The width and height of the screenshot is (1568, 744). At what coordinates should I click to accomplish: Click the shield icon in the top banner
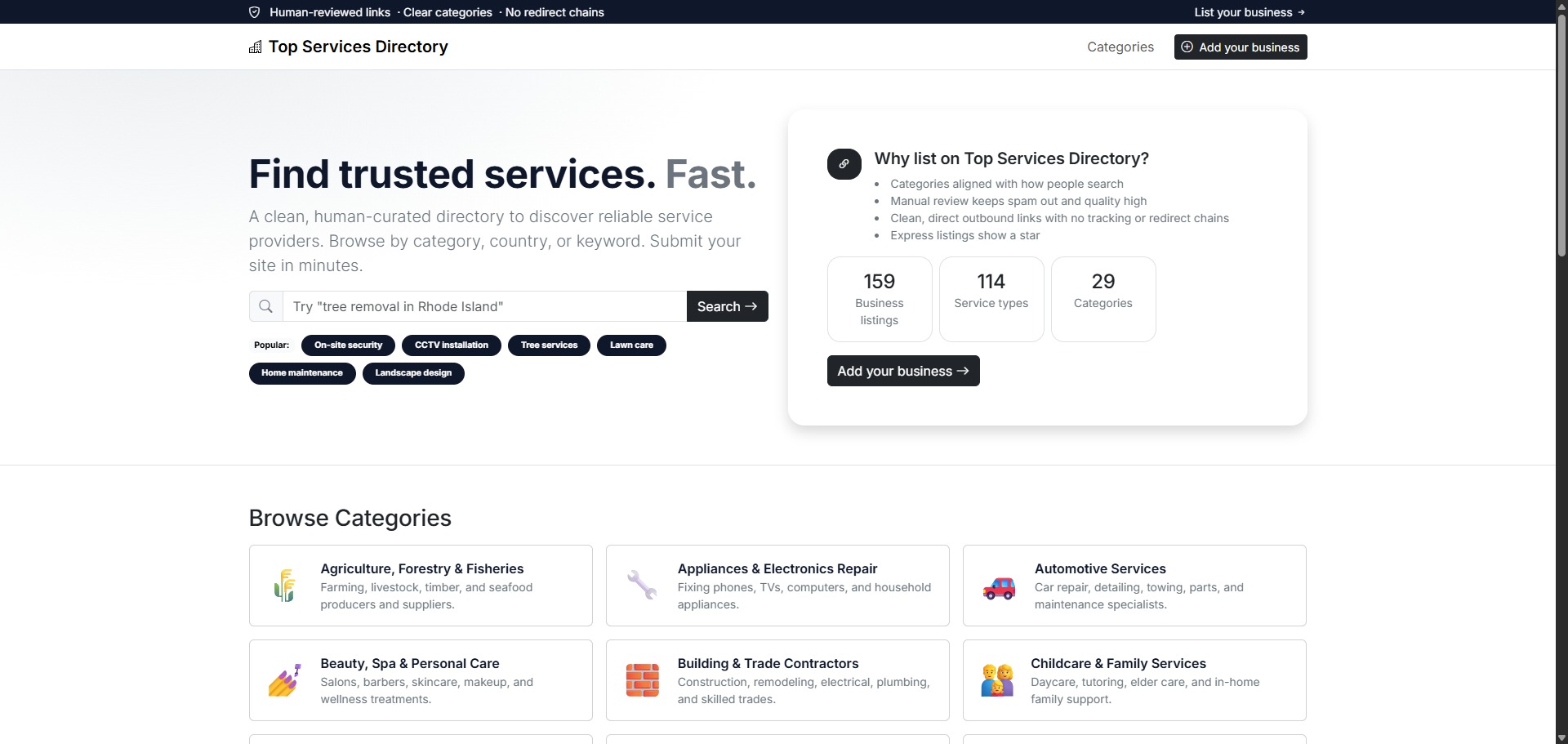255,12
